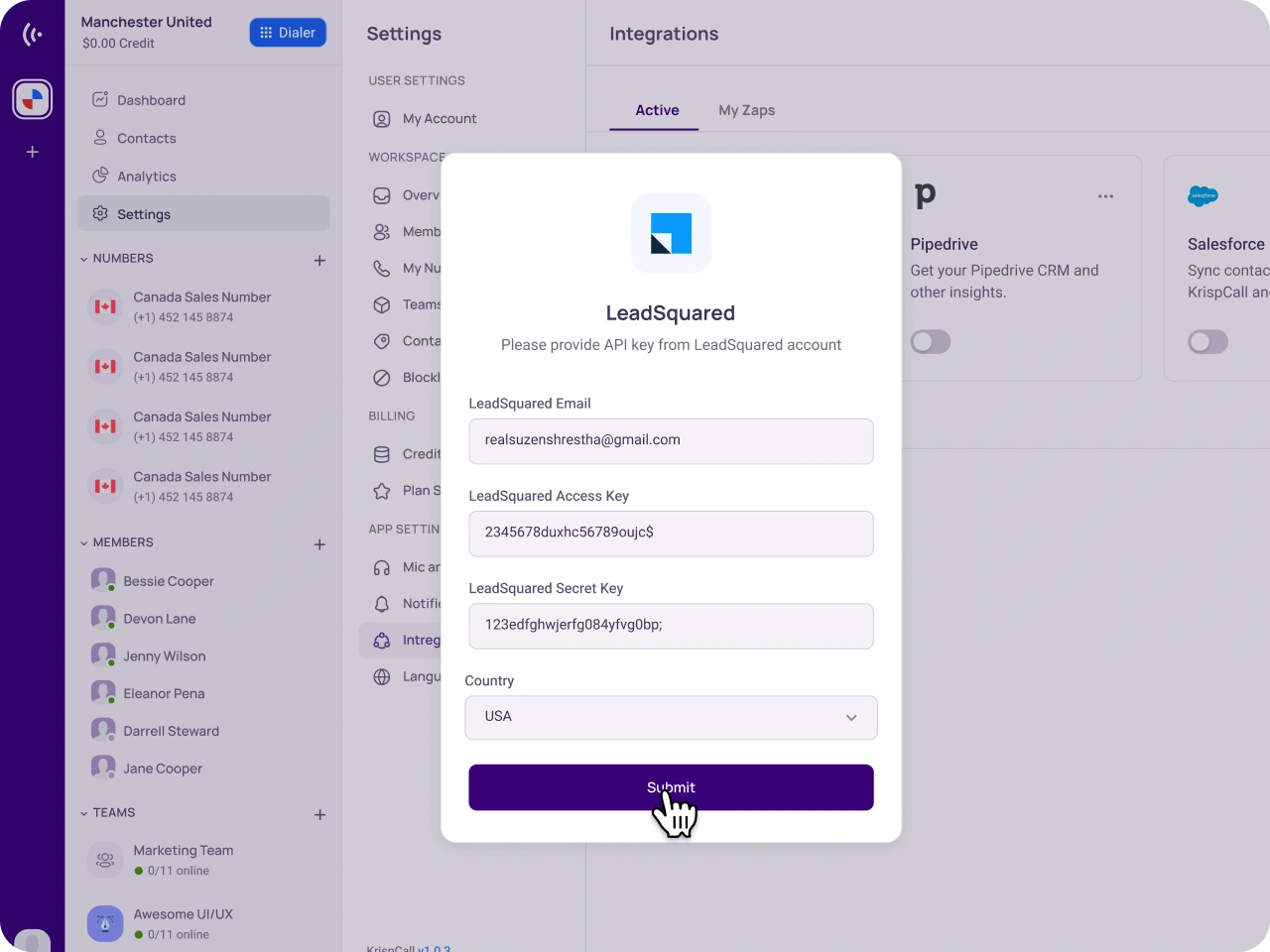The height and width of the screenshot is (952, 1270).
Task: Enable the Pipedrive integration toggle
Action: click(x=931, y=342)
